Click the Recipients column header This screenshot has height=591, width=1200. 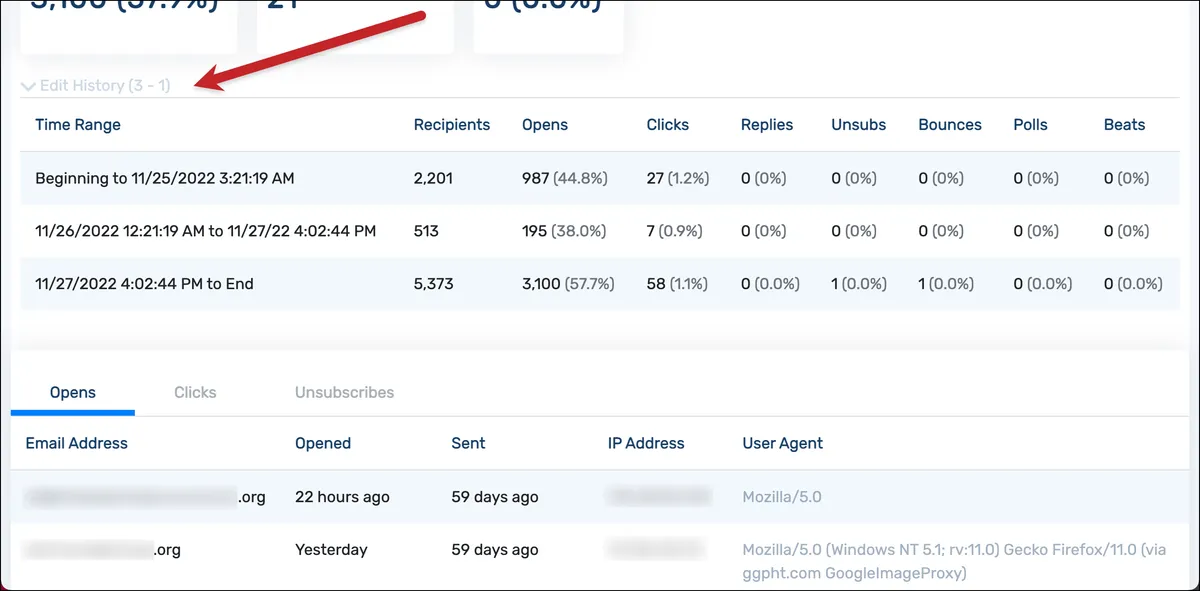coord(452,125)
